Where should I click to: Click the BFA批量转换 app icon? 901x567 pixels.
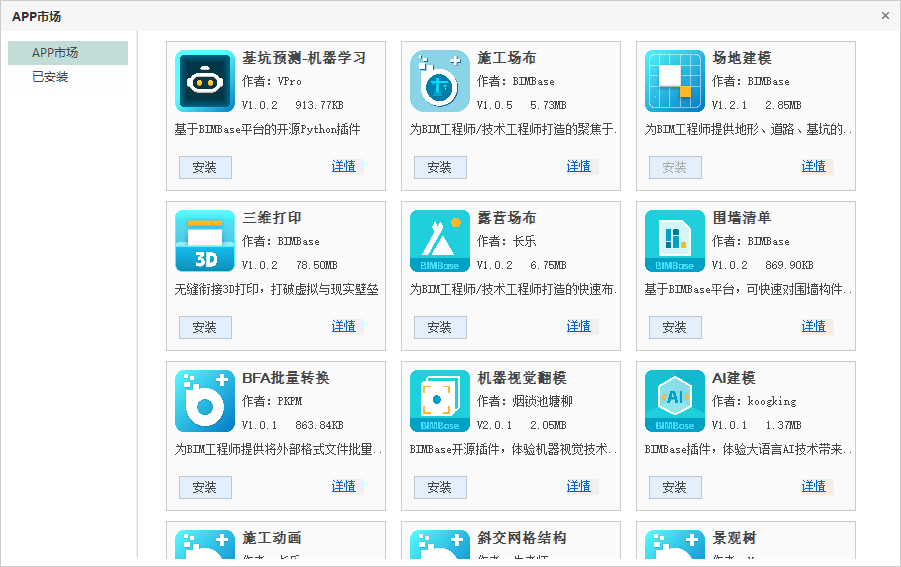click(x=205, y=401)
